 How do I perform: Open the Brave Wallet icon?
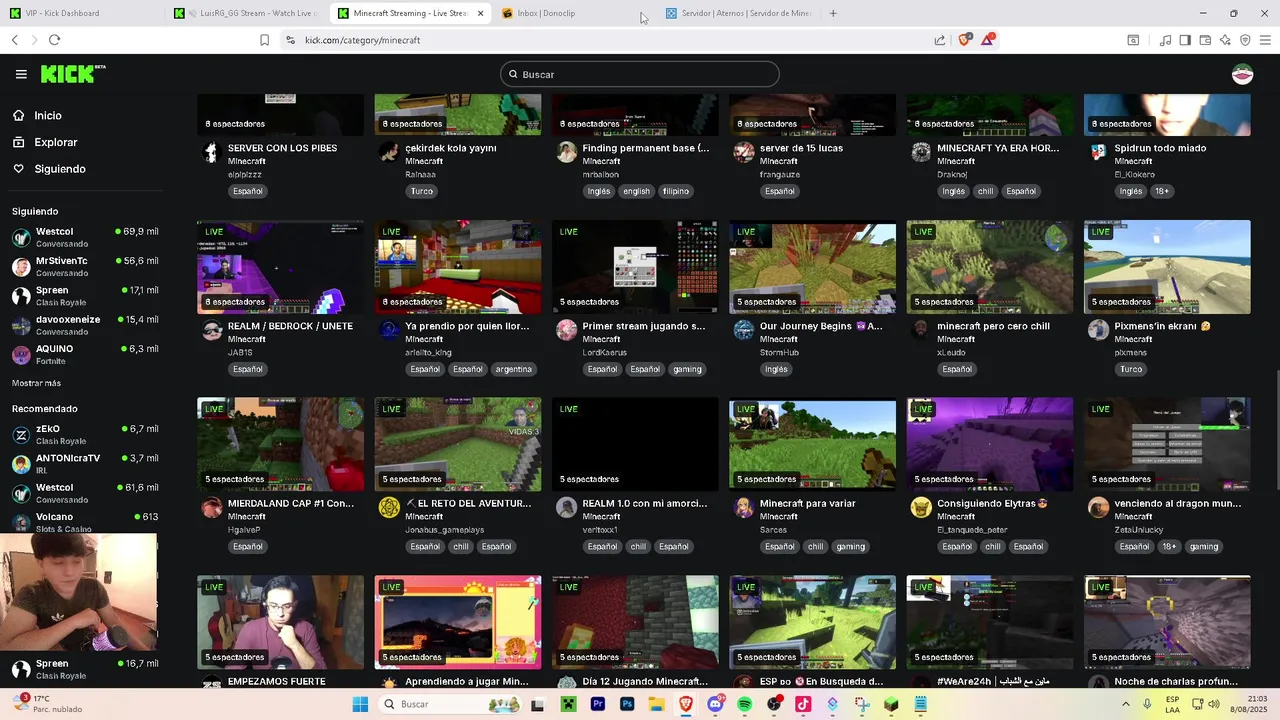tap(1205, 40)
